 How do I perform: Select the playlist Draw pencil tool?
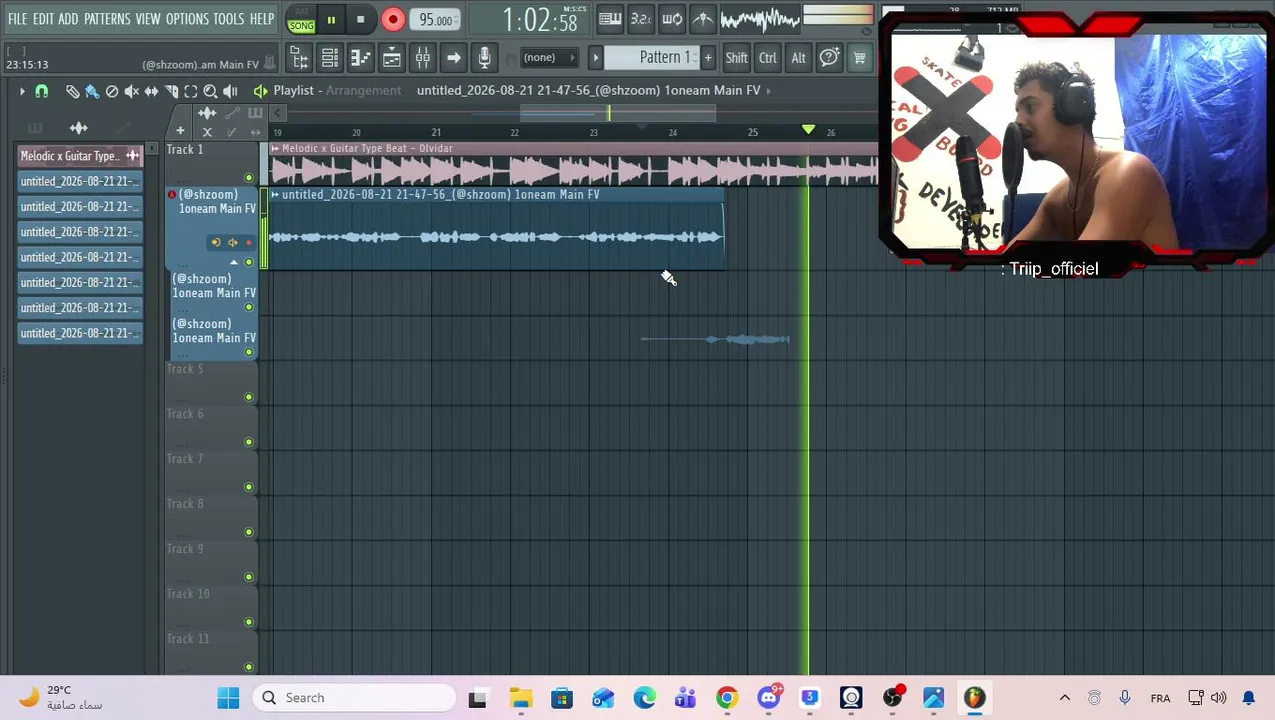72,91
